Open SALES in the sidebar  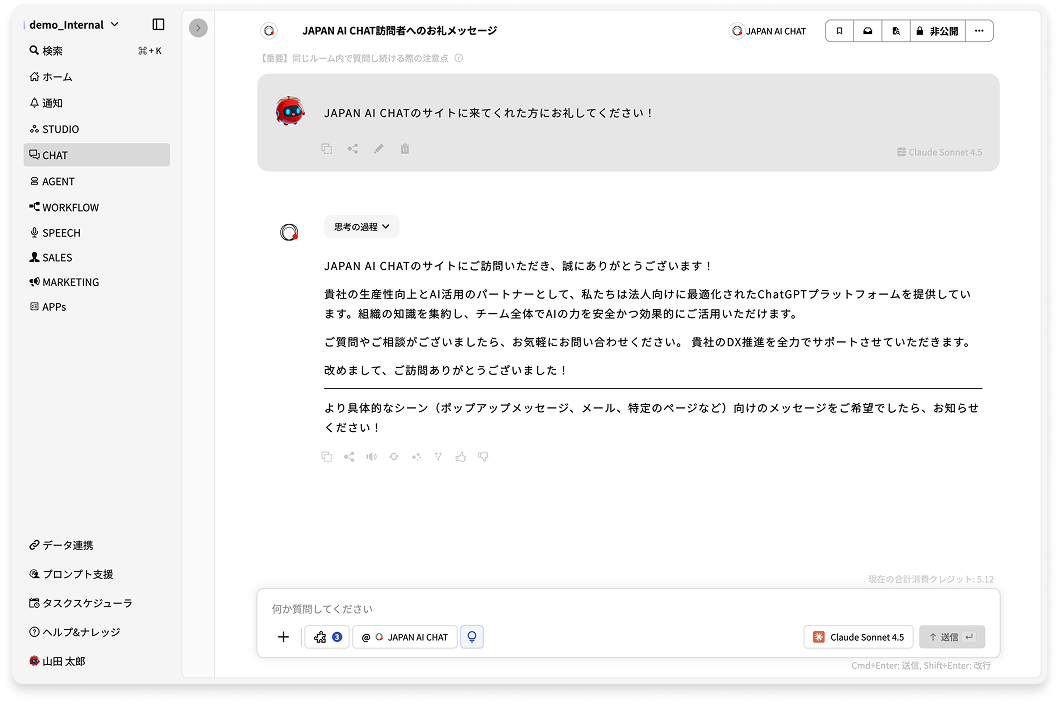click(96, 258)
